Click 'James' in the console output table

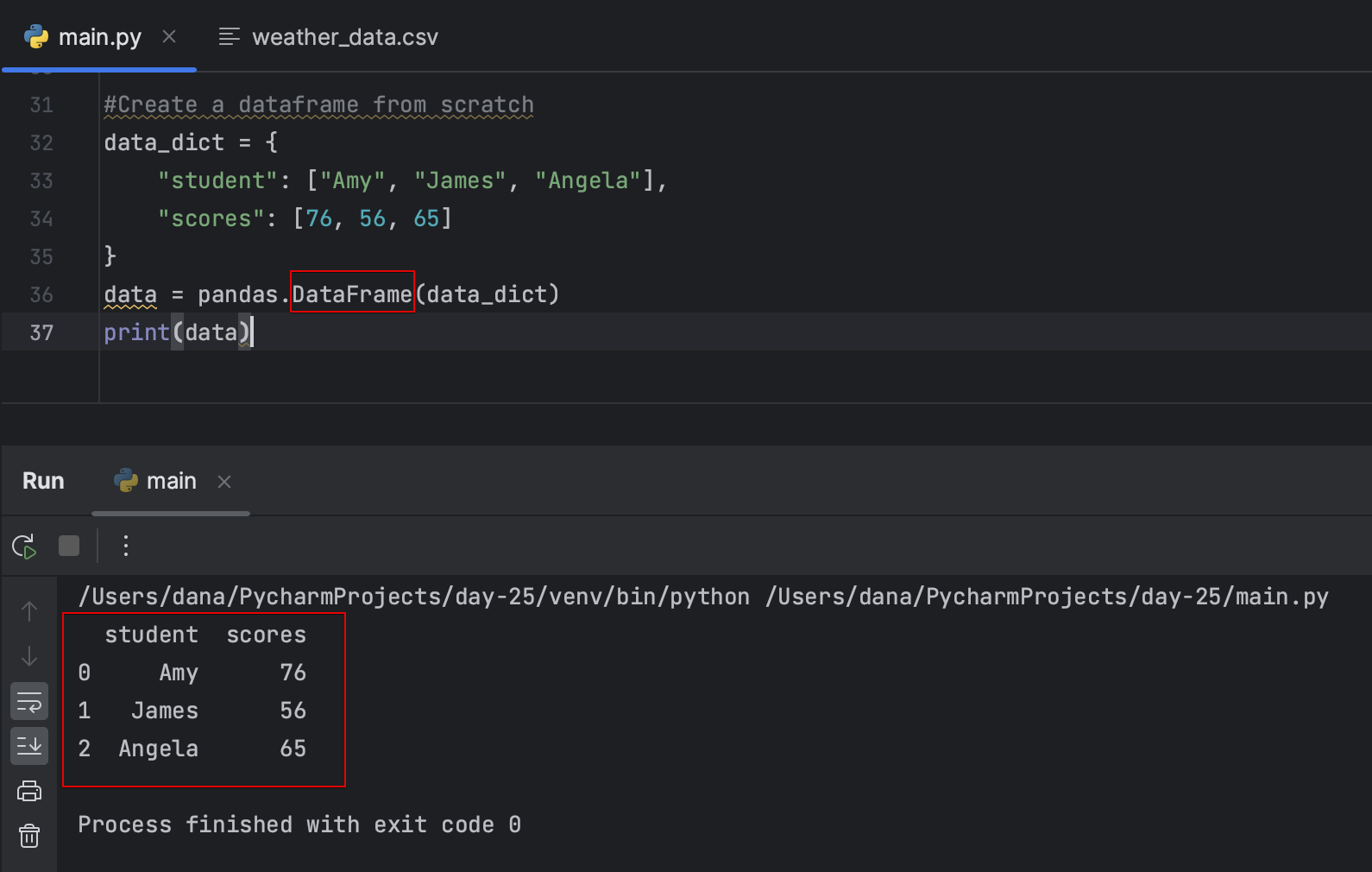pyautogui.click(x=165, y=711)
